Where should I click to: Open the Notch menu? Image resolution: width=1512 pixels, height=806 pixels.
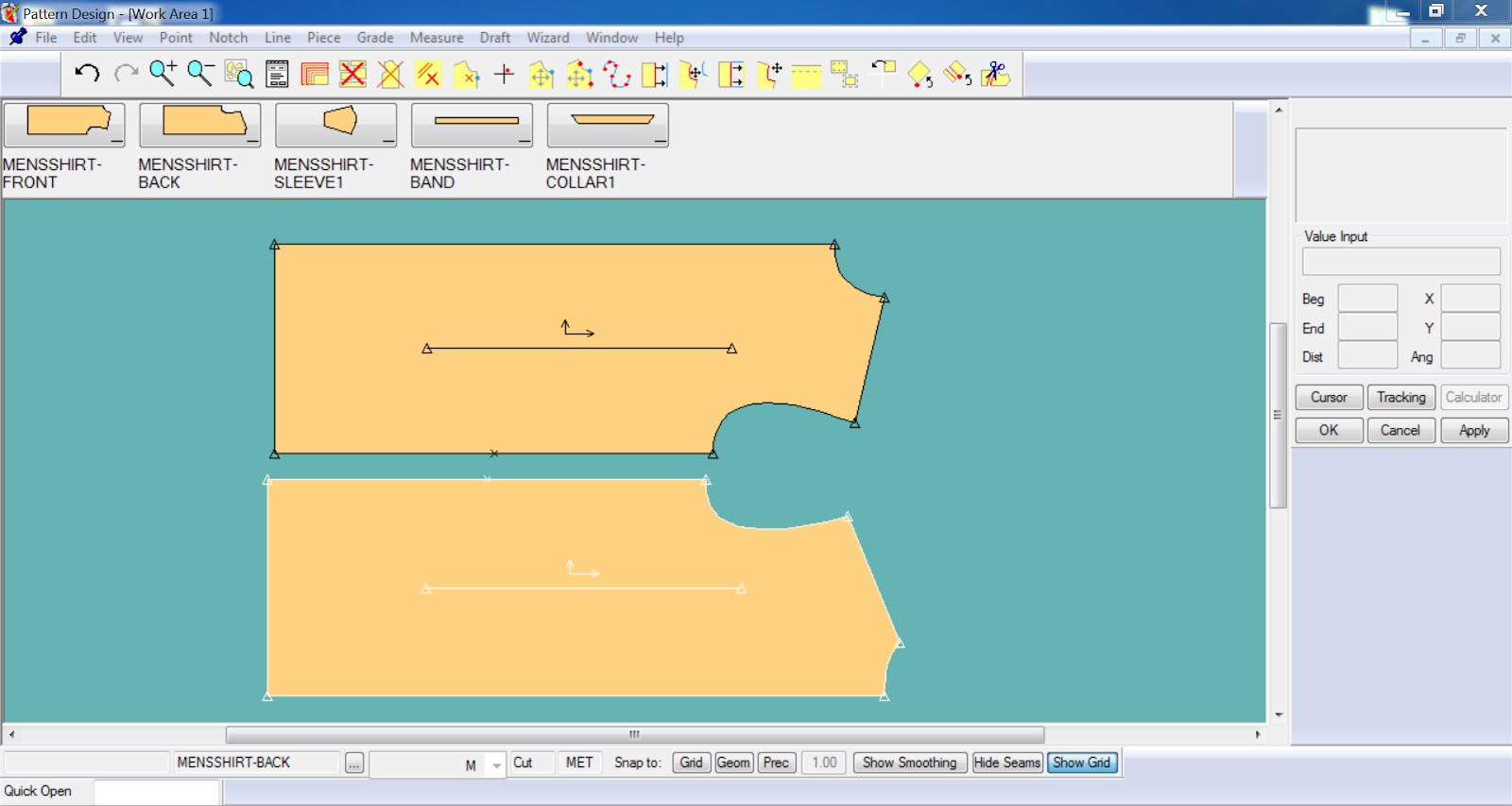(x=229, y=38)
